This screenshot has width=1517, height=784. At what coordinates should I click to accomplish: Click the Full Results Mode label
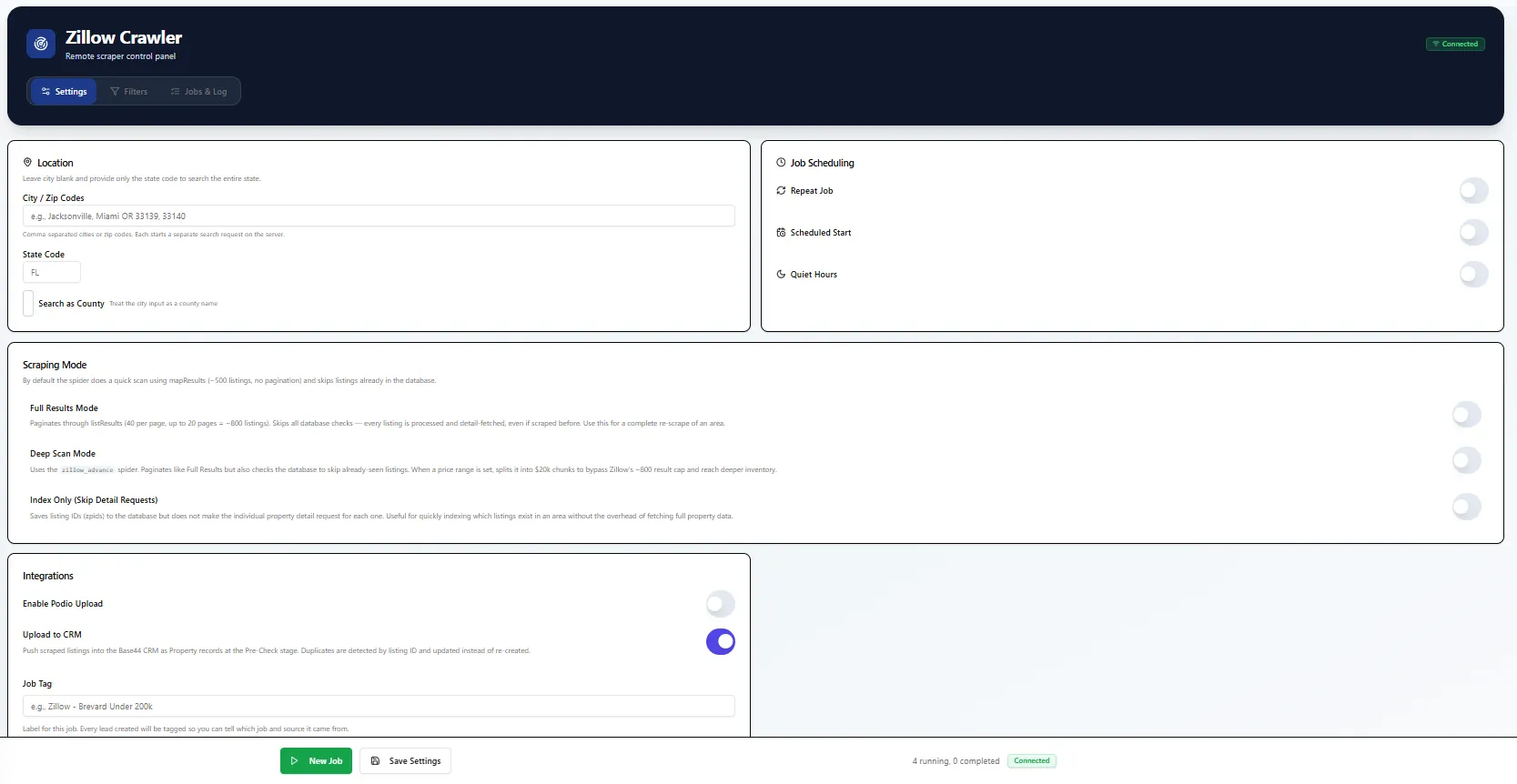[64, 408]
